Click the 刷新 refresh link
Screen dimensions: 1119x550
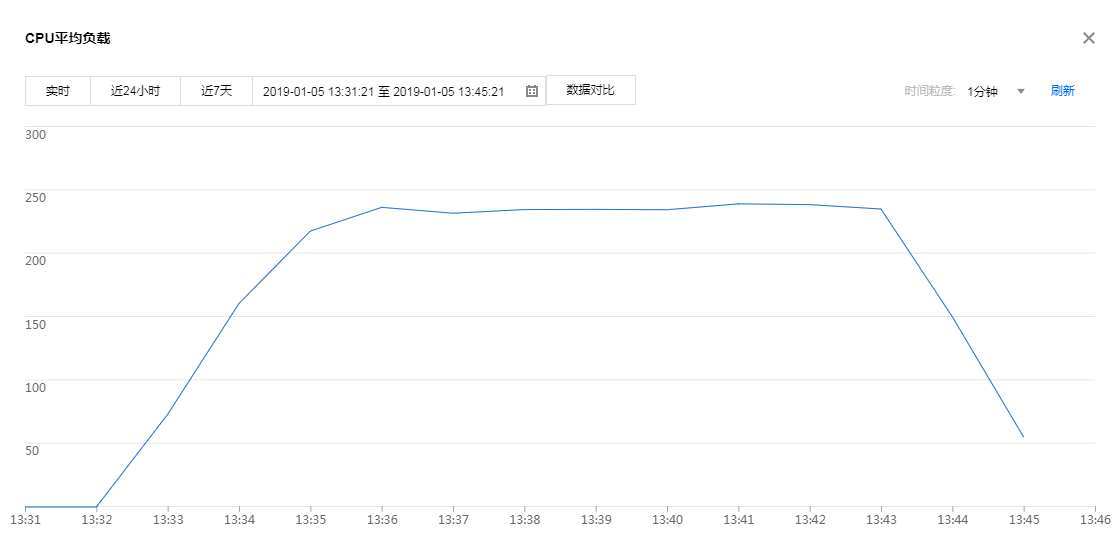1062,91
